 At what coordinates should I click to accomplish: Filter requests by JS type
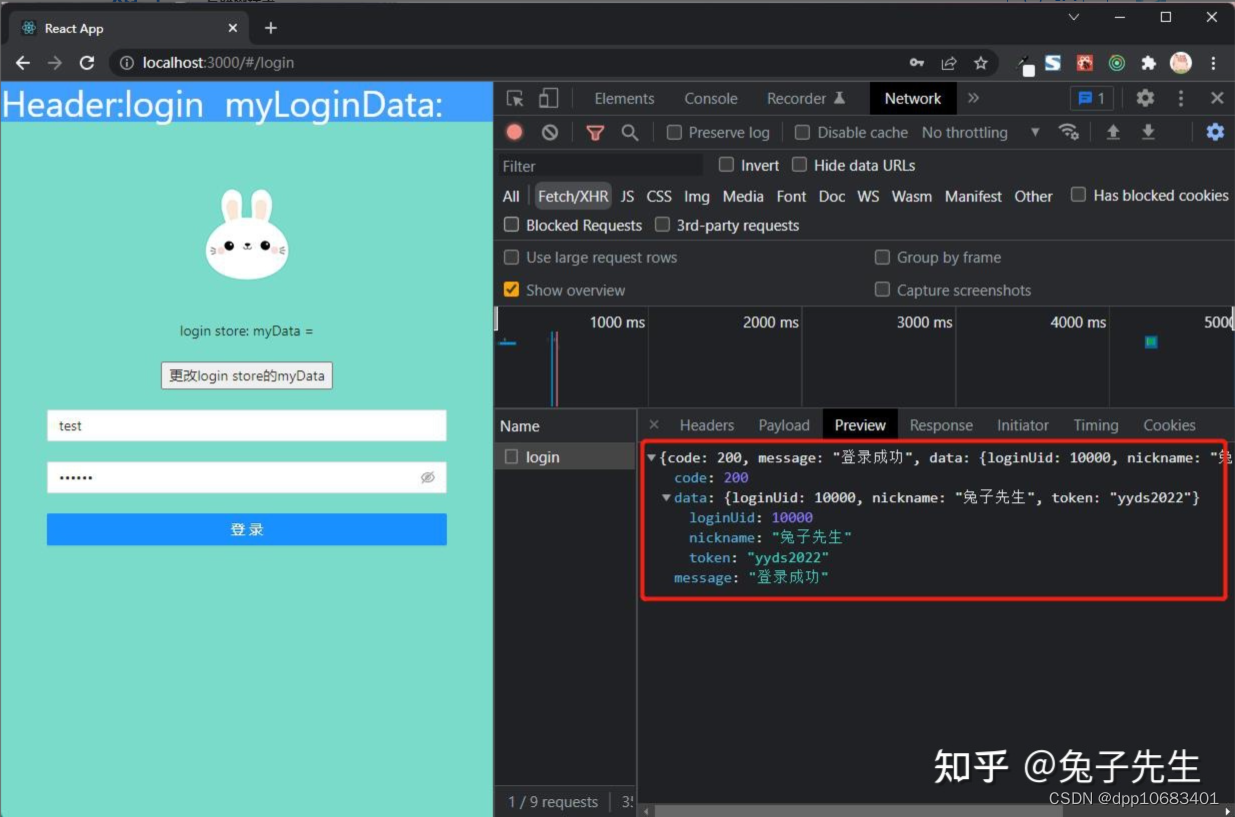pyautogui.click(x=627, y=196)
